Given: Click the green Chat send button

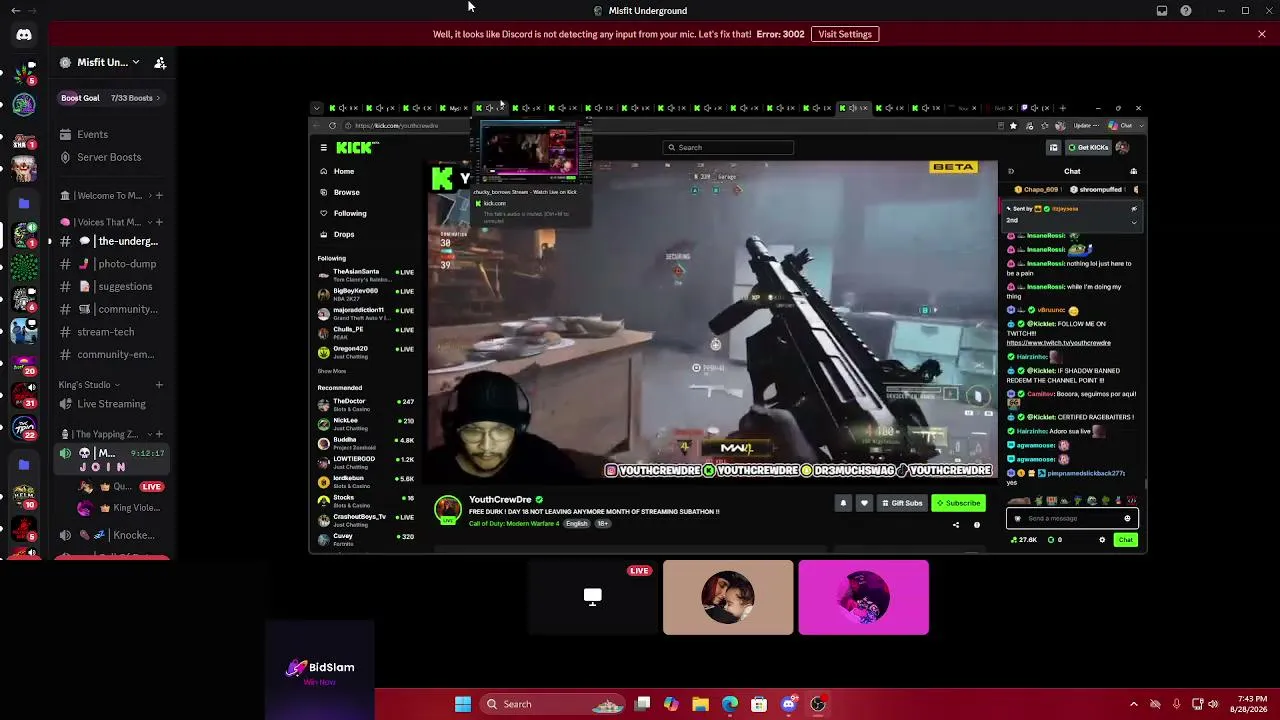Looking at the screenshot, I should point(1126,540).
